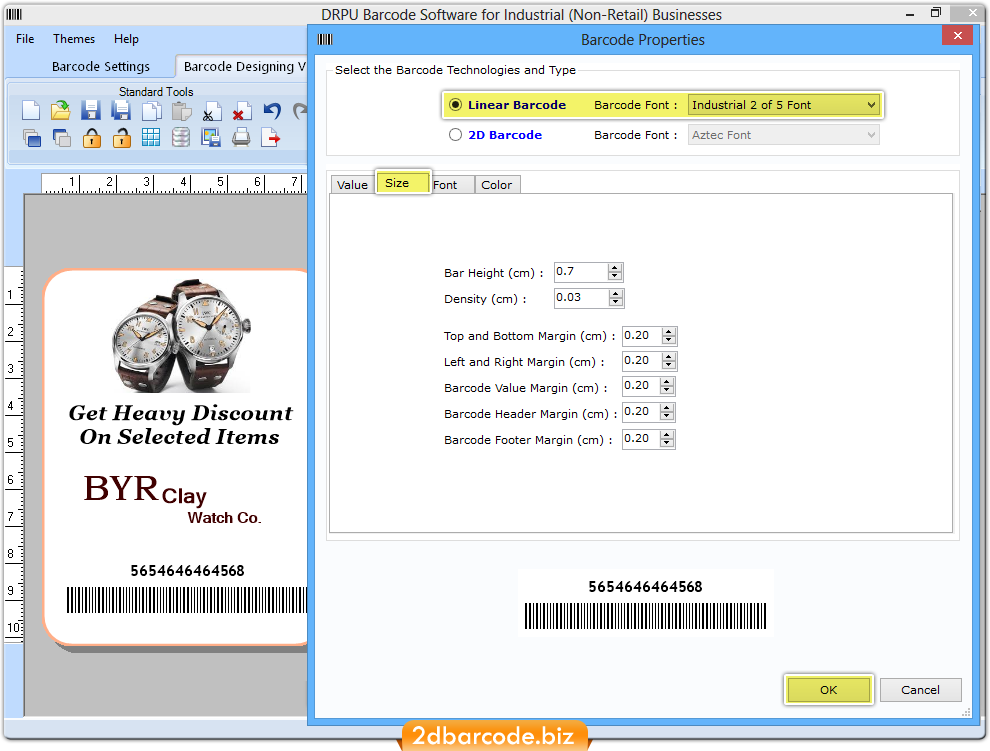Click the Barcode Value Margin field
This screenshot has width=990, height=751.
(641, 386)
